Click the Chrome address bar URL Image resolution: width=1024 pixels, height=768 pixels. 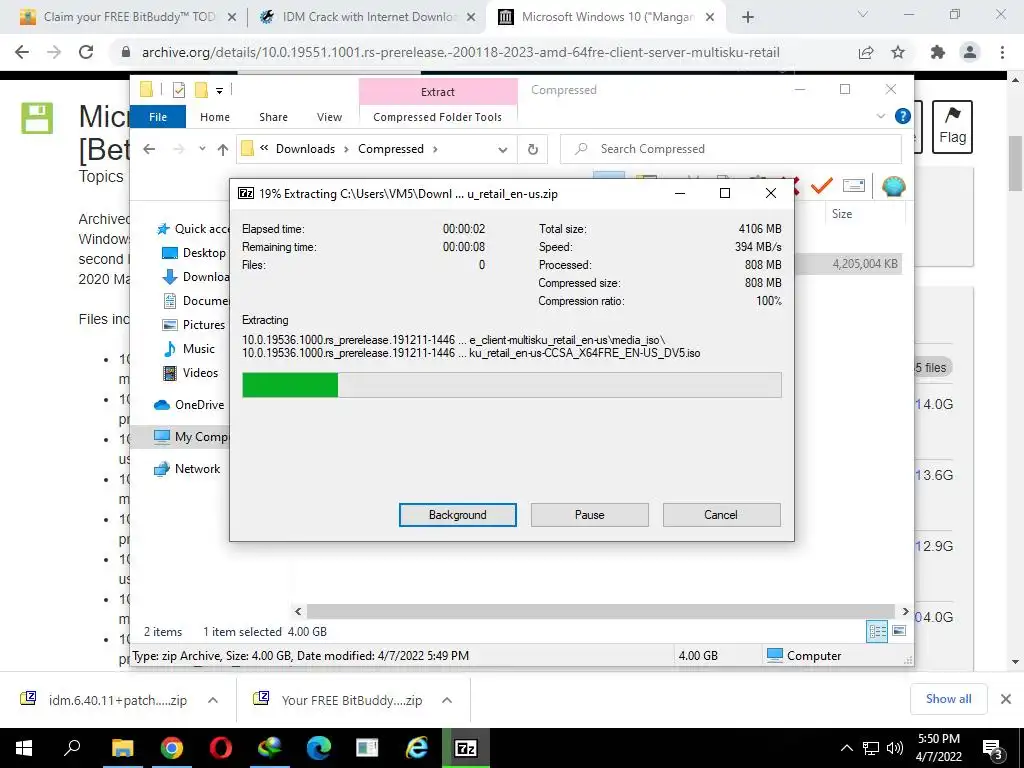pyautogui.click(x=460, y=52)
